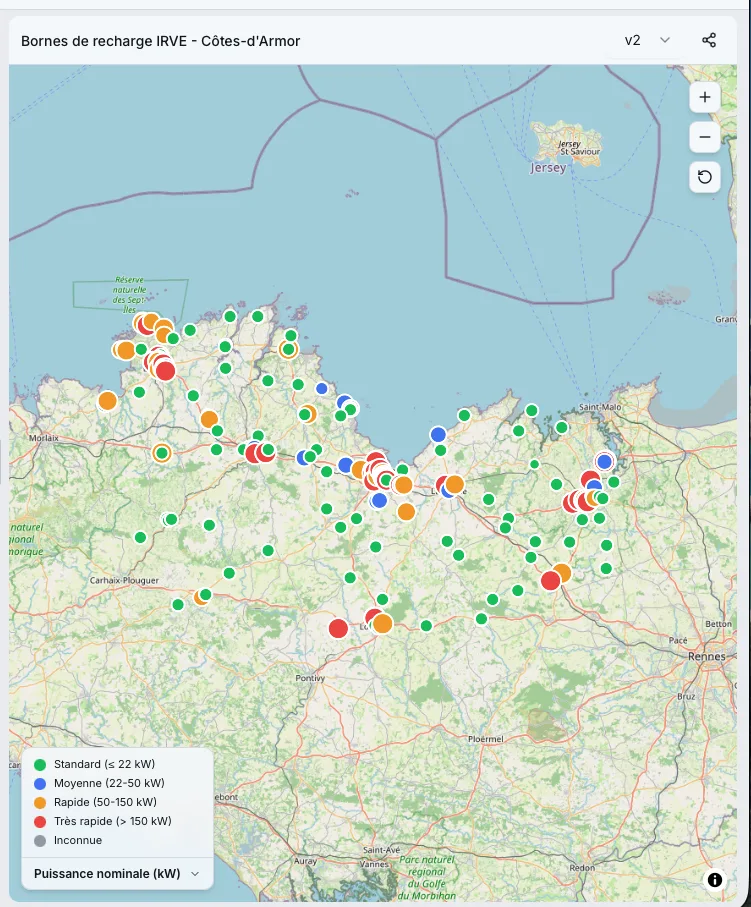Toggle the Très rapide (> 150 kW) legend entry
The width and height of the screenshot is (751, 907).
102,821
